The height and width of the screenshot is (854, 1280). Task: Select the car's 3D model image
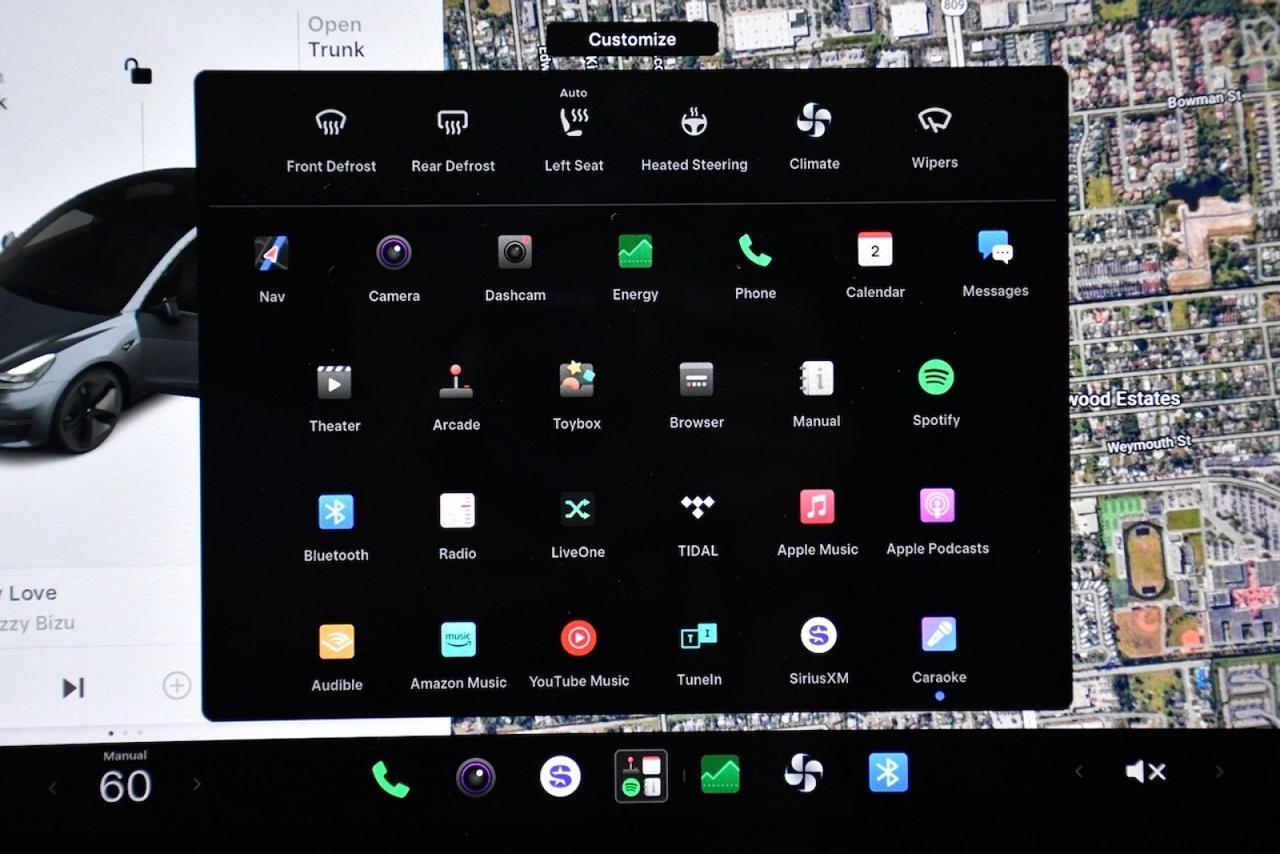[98, 310]
